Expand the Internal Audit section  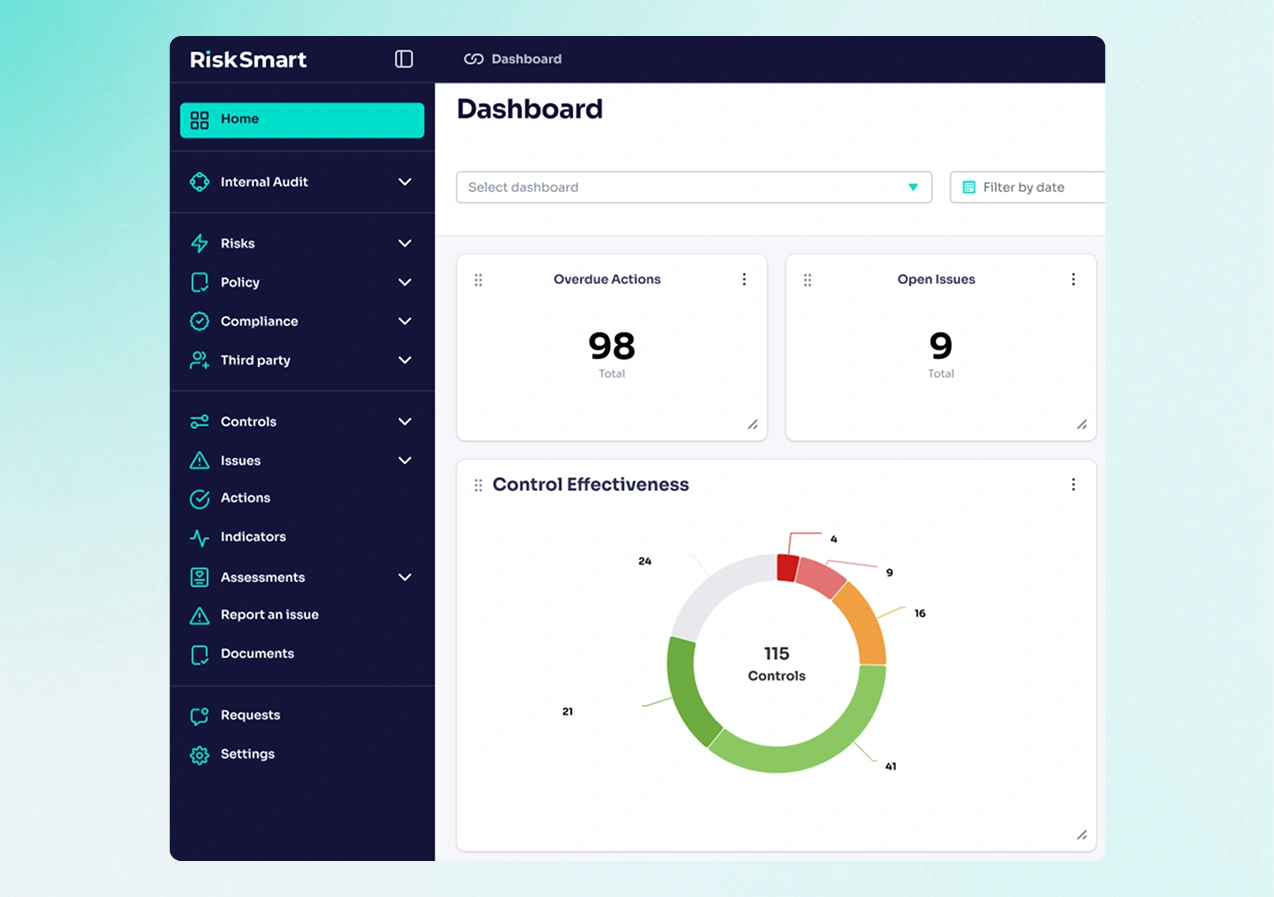pyautogui.click(x=404, y=182)
